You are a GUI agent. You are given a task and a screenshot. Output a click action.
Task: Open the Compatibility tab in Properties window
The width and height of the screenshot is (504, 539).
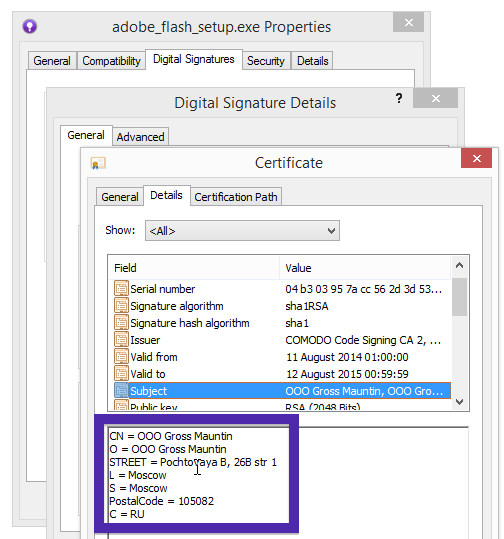(x=111, y=61)
